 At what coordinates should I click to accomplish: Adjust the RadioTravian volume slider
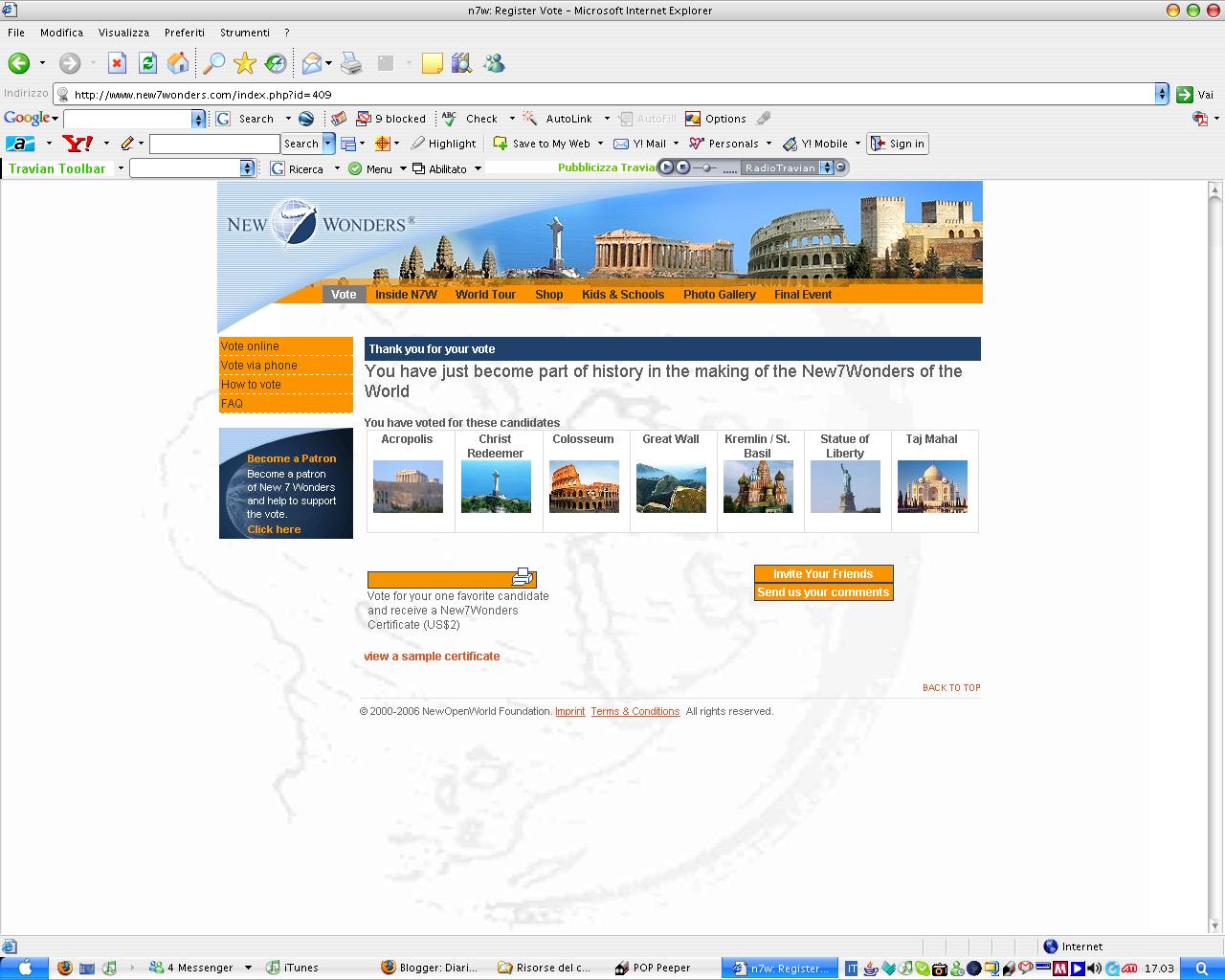point(706,167)
